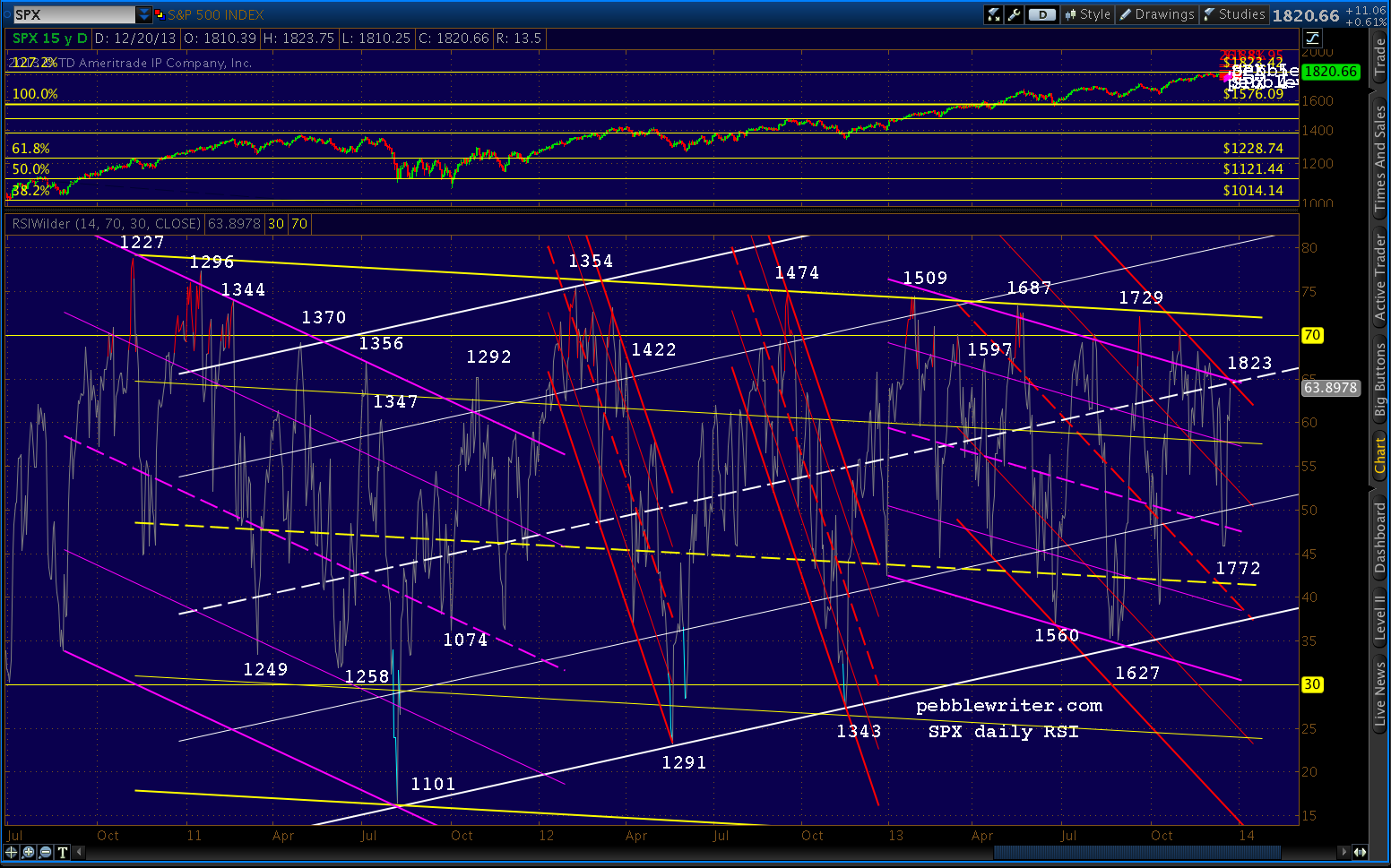
Task: Click the 1343 low annotation
Action: click(x=859, y=731)
